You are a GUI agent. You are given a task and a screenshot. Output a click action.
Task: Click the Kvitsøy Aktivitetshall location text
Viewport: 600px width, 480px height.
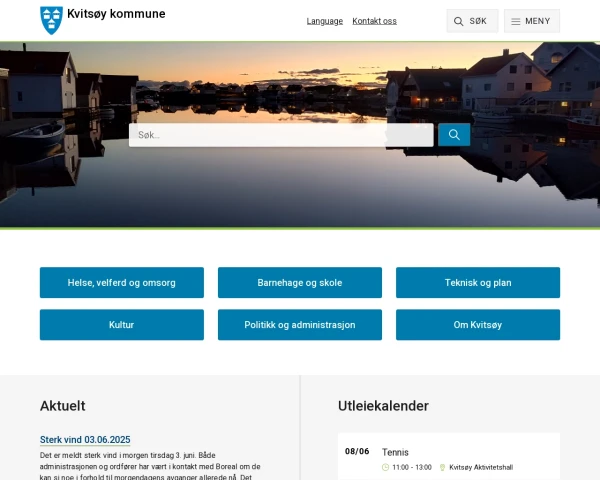tap(481, 467)
